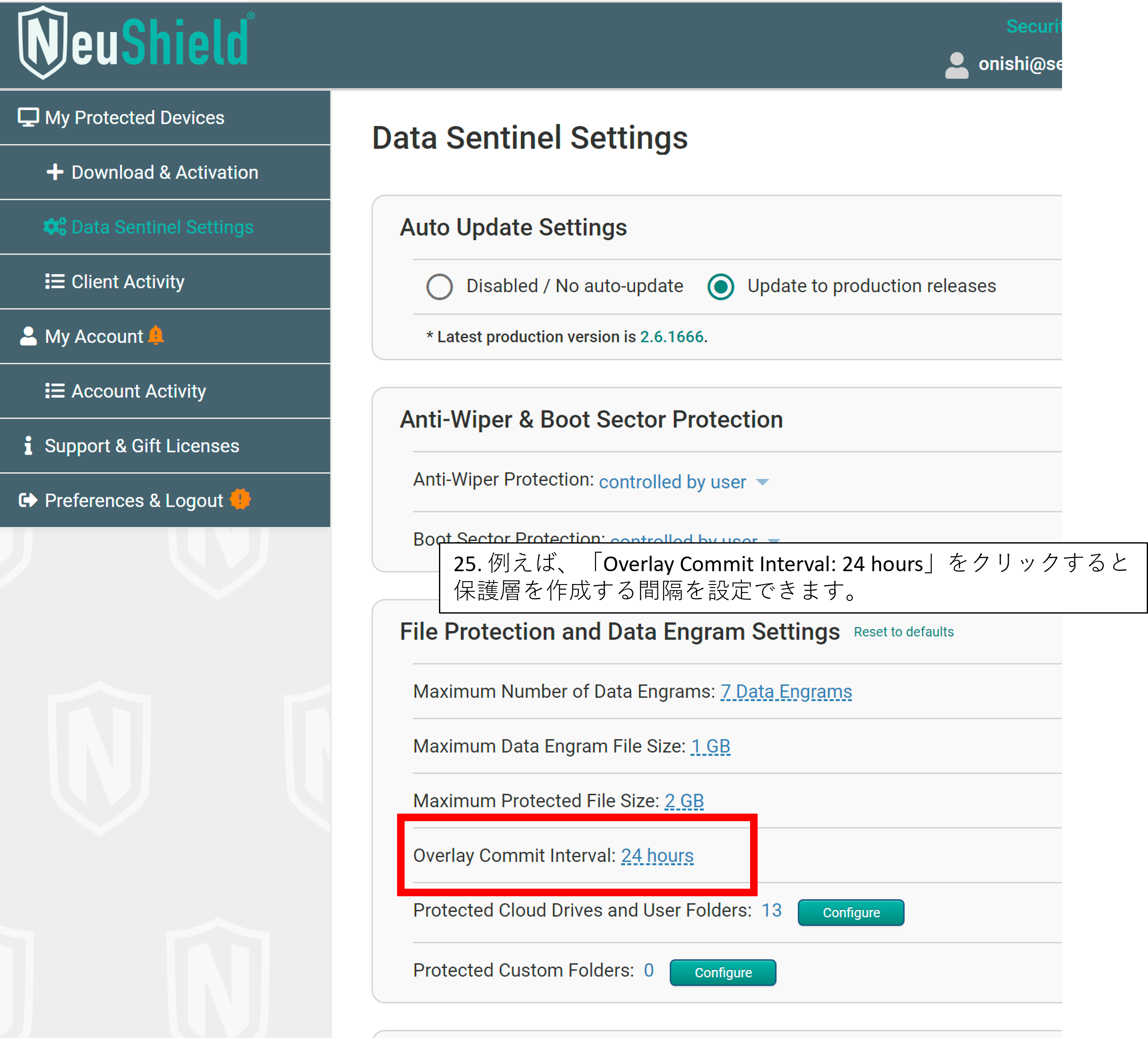
Task: Select Disabled / No auto-update radio button
Action: pos(439,286)
